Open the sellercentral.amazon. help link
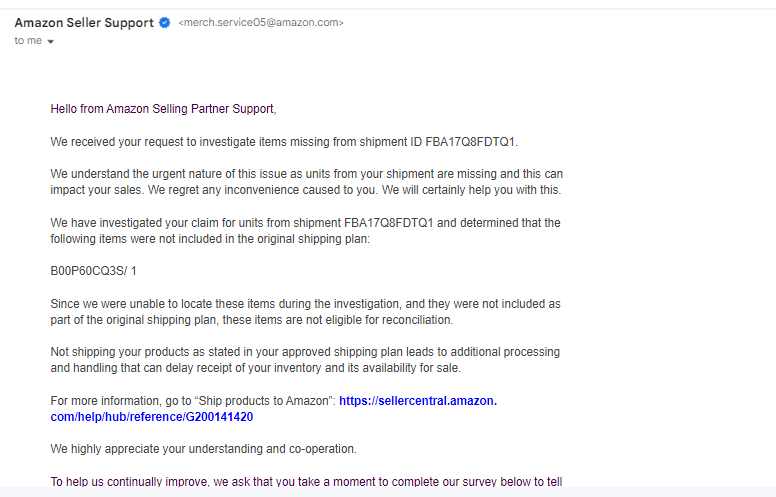 tap(418, 400)
